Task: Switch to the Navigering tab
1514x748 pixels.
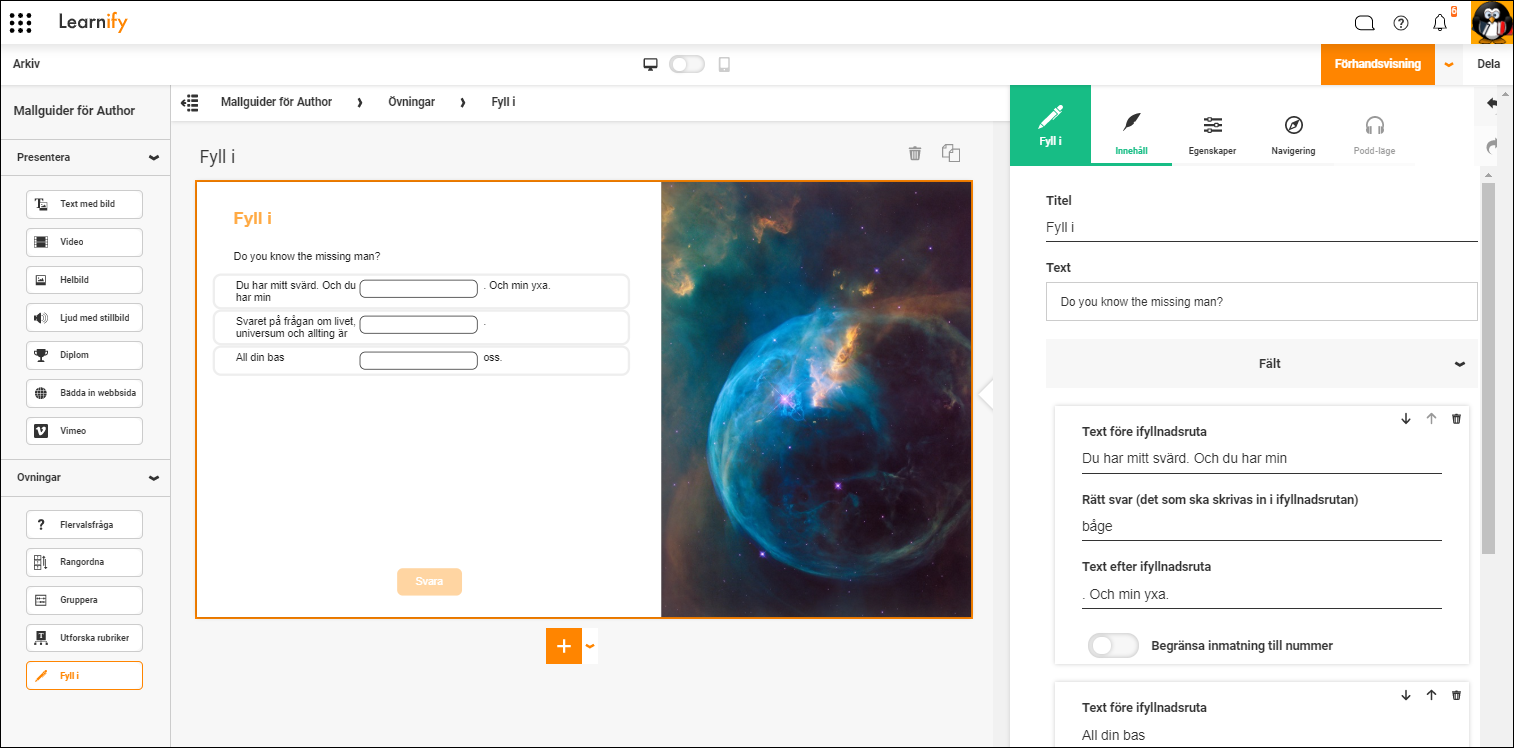Action: [1293, 135]
